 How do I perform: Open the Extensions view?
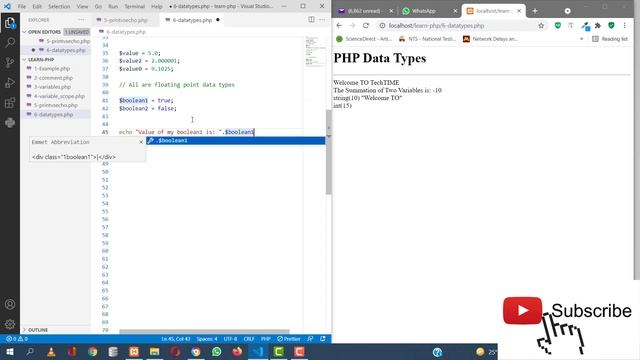coord(10,102)
